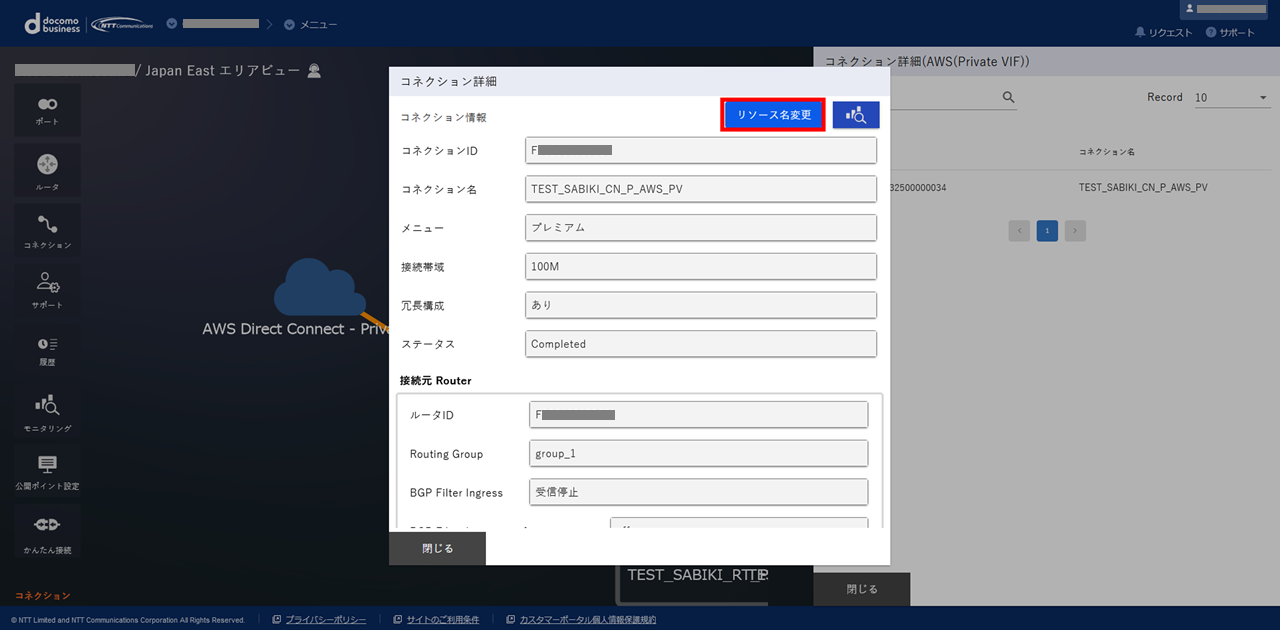Select the コネクション sidebar icon
Viewport: 1280px width, 630px height.
47,230
